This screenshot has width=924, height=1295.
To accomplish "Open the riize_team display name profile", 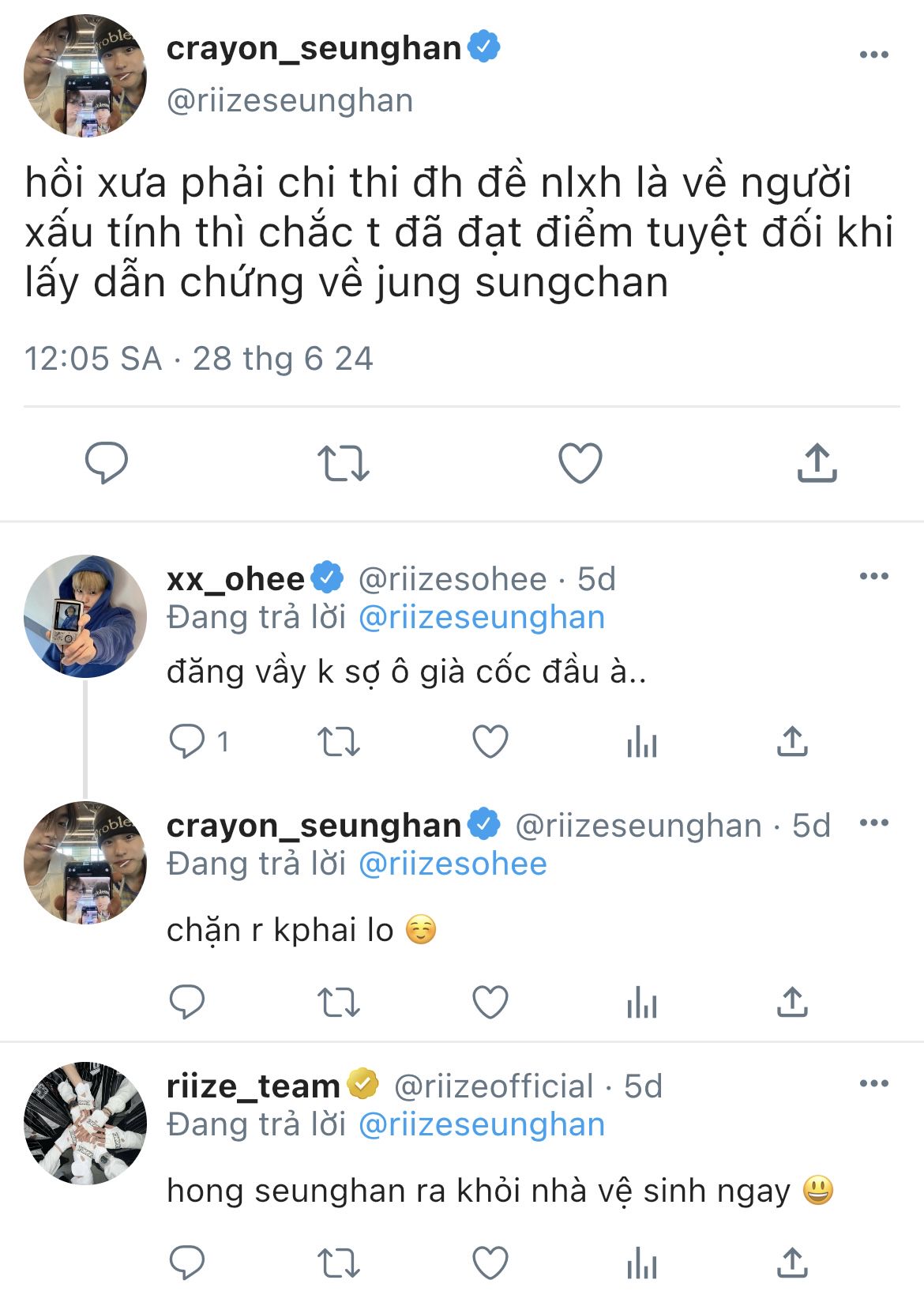I will pos(253,1086).
